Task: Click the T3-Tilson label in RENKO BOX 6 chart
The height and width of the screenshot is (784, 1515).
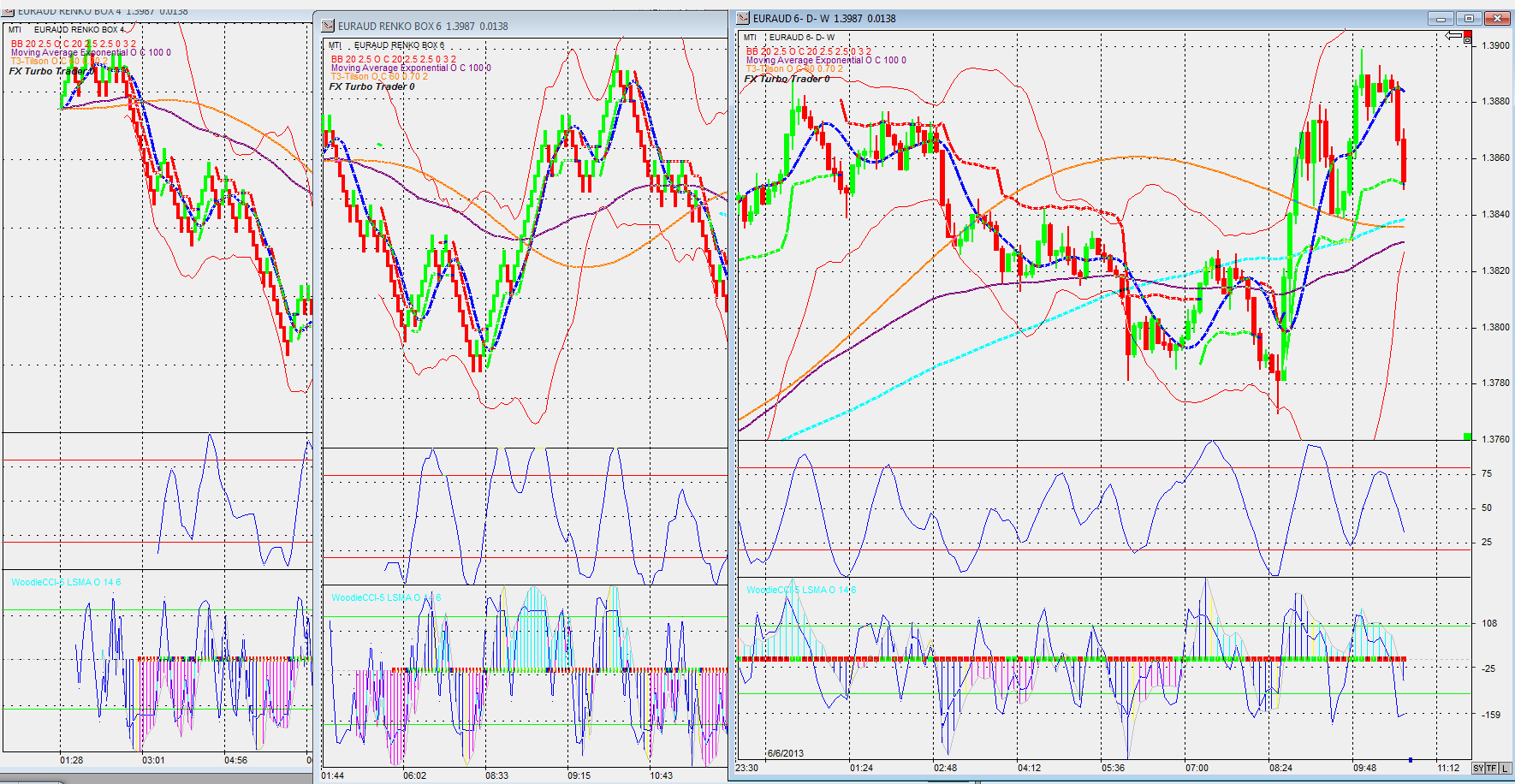Action: (379, 77)
